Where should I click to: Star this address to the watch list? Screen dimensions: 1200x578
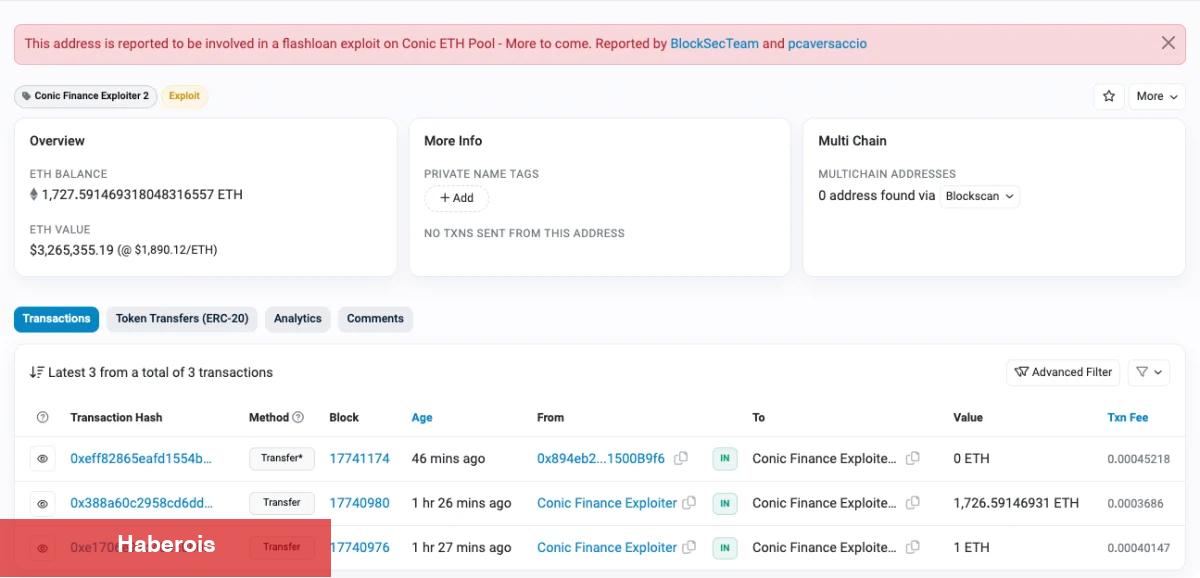(x=1108, y=96)
